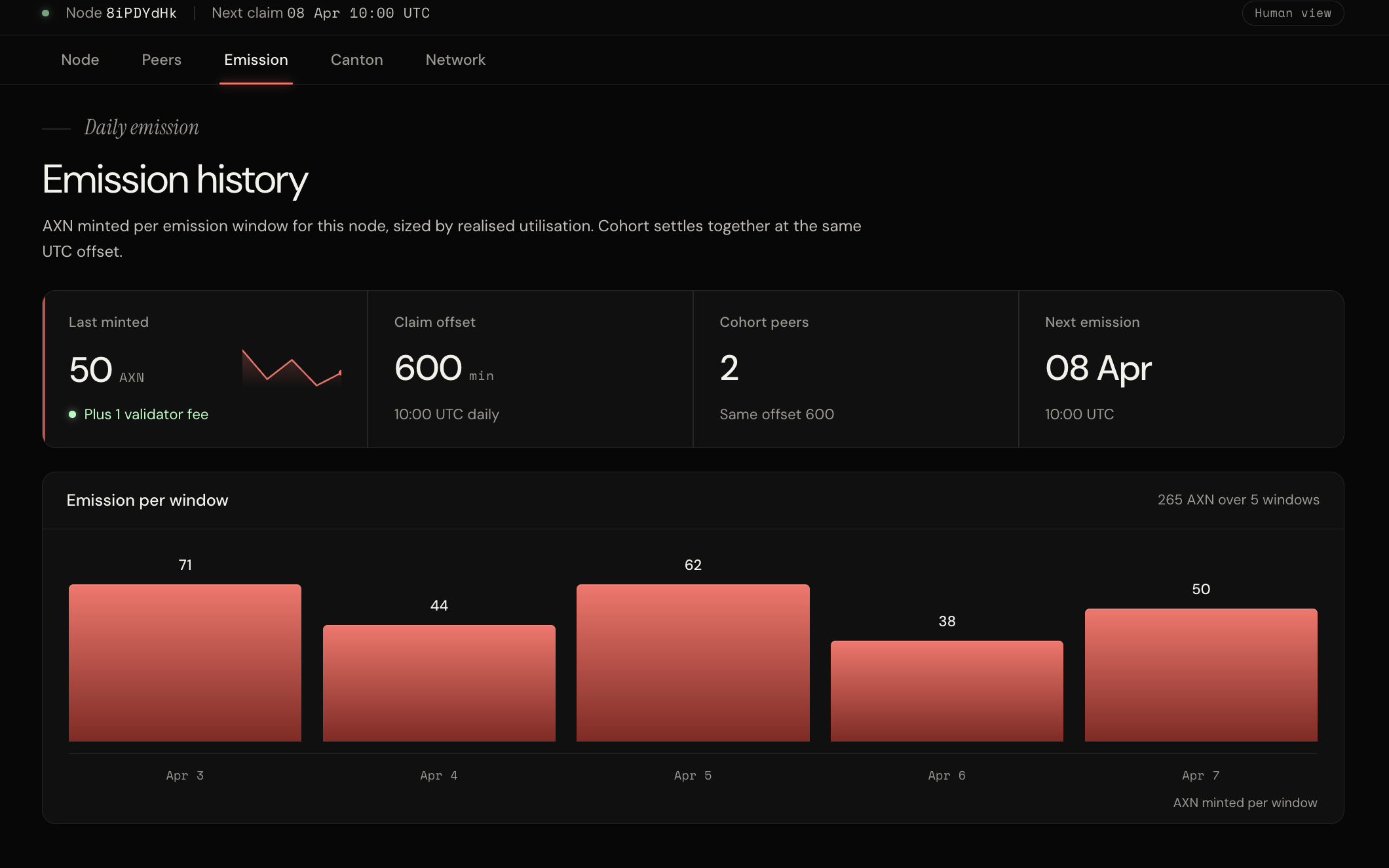This screenshot has height=868, width=1389.
Task: Click node ID 8iPDYdHk
Action: pyautogui.click(x=142, y=13)
